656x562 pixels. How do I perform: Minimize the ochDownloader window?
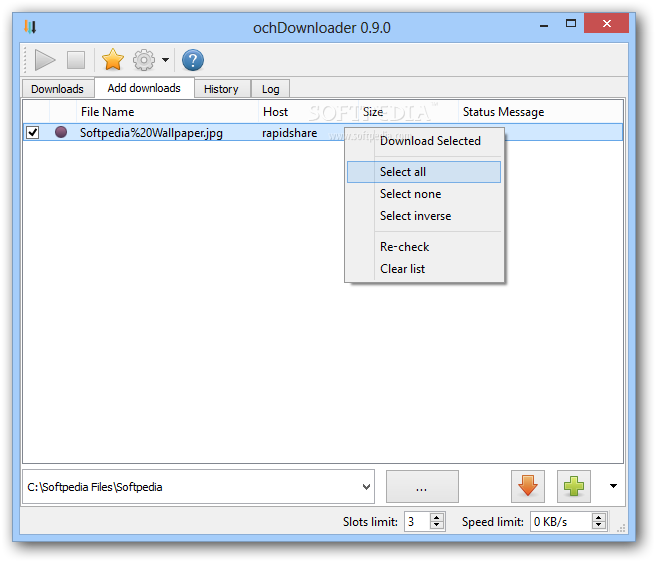544,25
